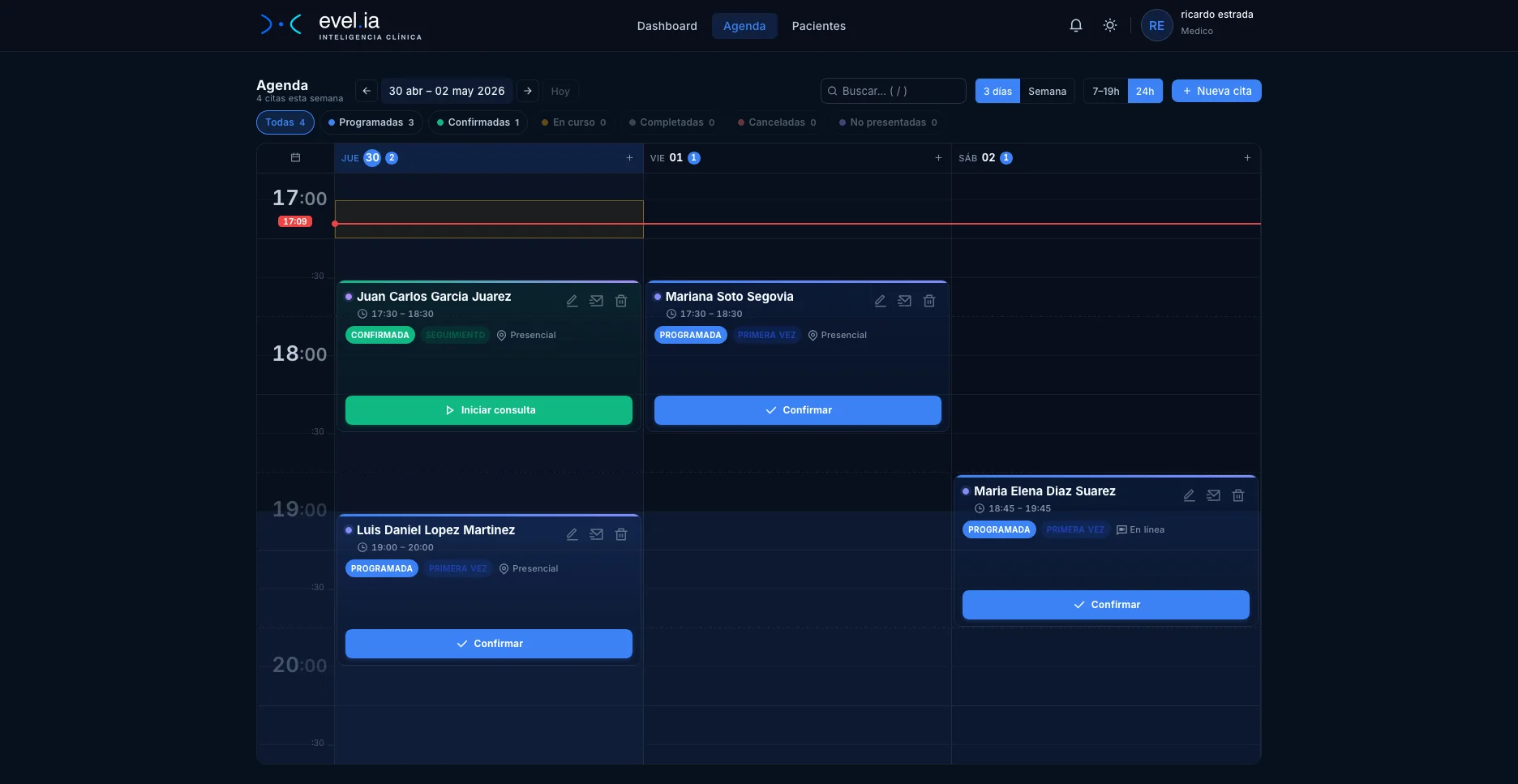Focus the Buscar search field

point(893,91)
